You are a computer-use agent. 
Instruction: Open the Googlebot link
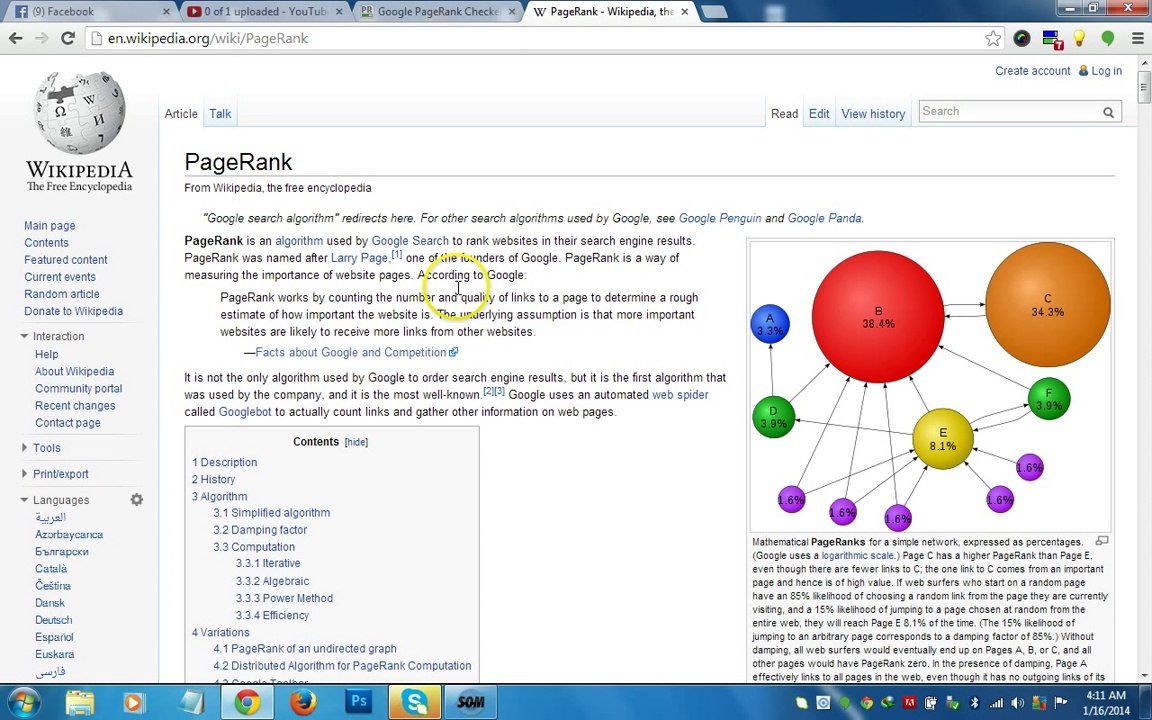coord(245,412)
